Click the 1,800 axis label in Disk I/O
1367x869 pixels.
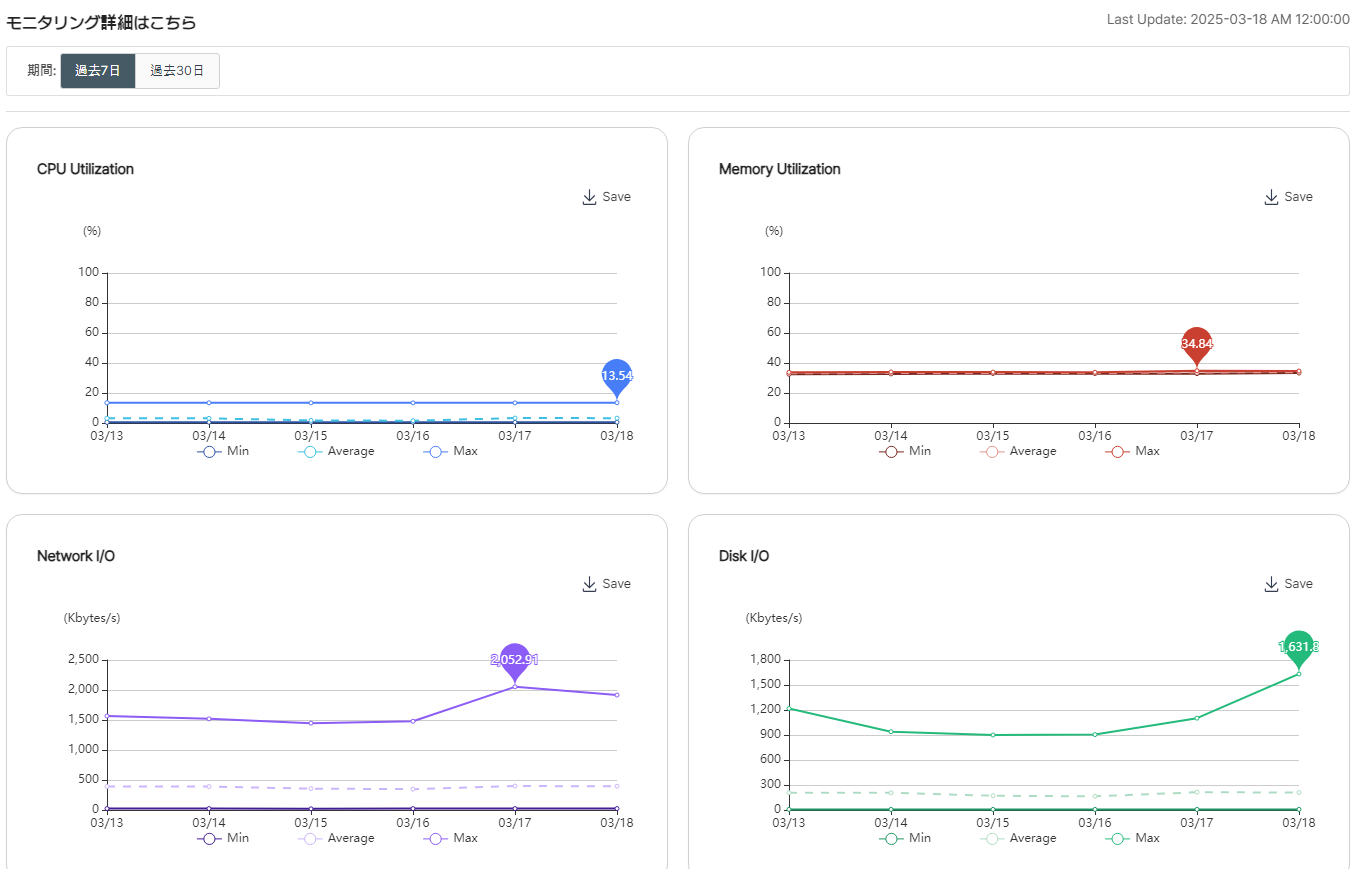coord(764,660)
